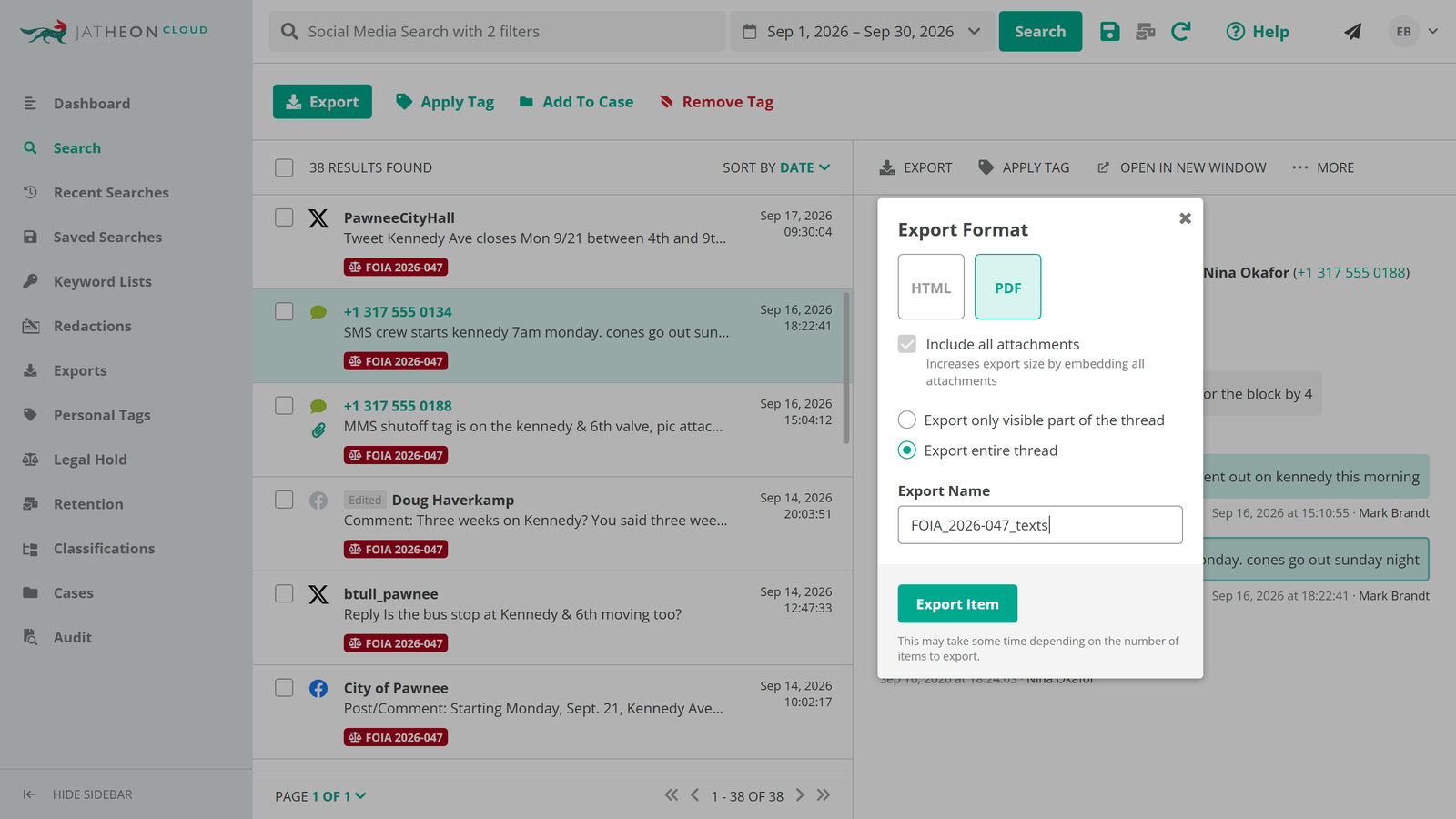This screenshot has height=819, width=1456.
Task: Check the Doug Haverkamp result checkbox
Action: (284, 500)
